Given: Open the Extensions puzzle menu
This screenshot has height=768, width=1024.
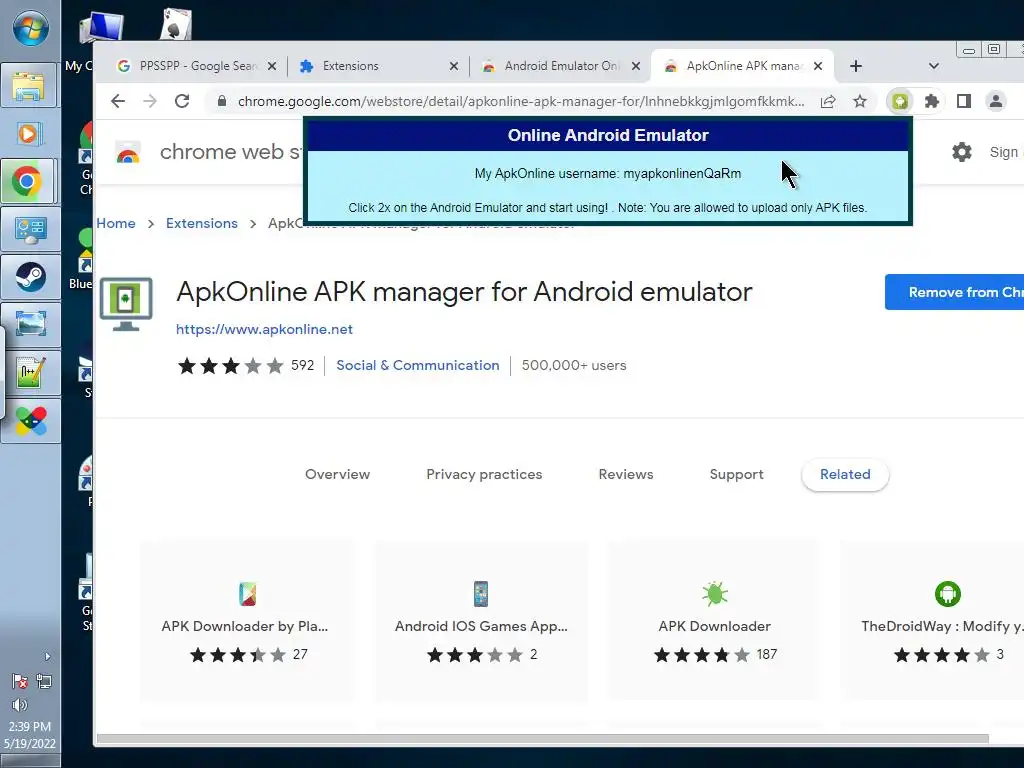Looking at the screenshot, I should [932, 101].
